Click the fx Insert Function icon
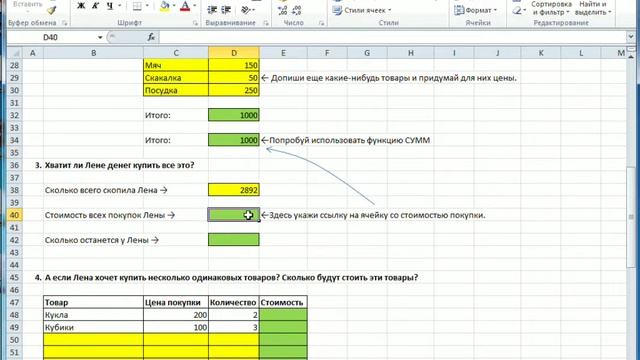Viewport: 640px width, 360px height. (151, 37)
